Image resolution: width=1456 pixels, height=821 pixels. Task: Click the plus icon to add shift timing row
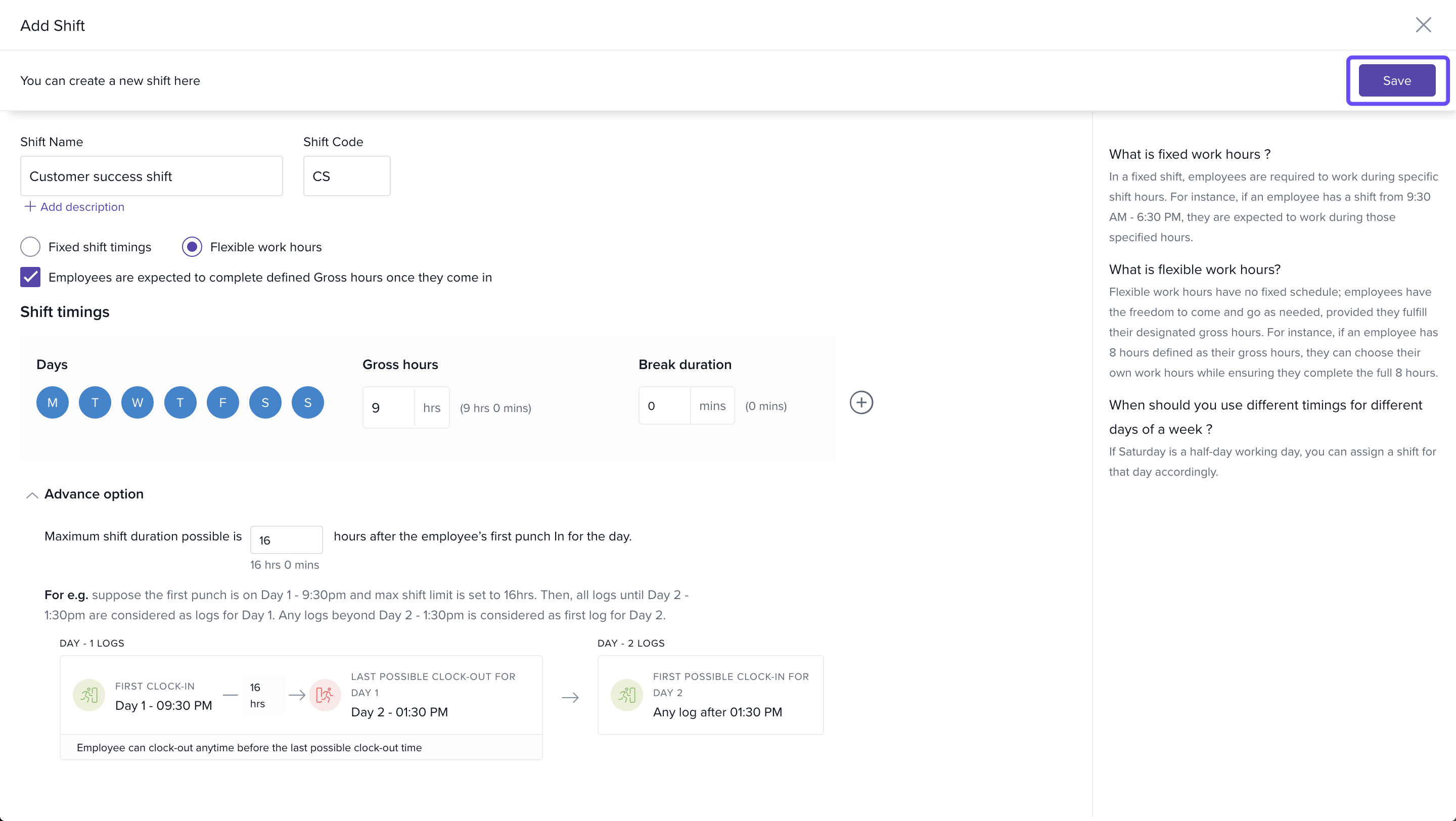click(861, 403)
